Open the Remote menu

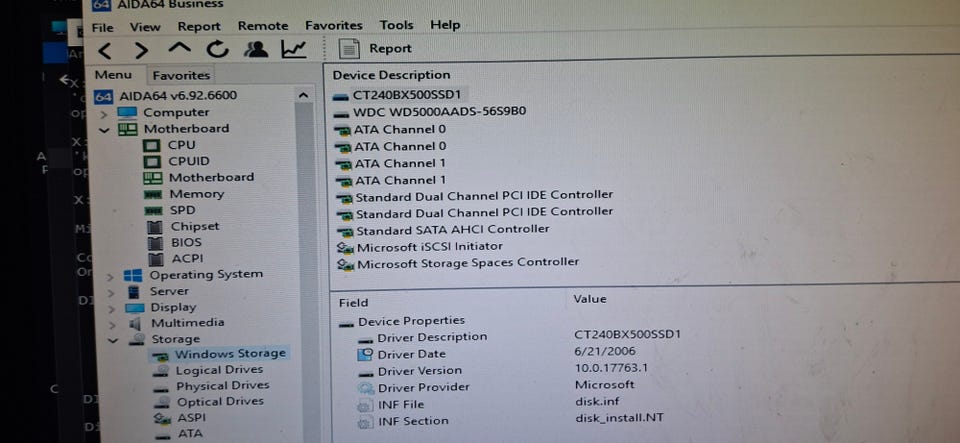[263, 26]
